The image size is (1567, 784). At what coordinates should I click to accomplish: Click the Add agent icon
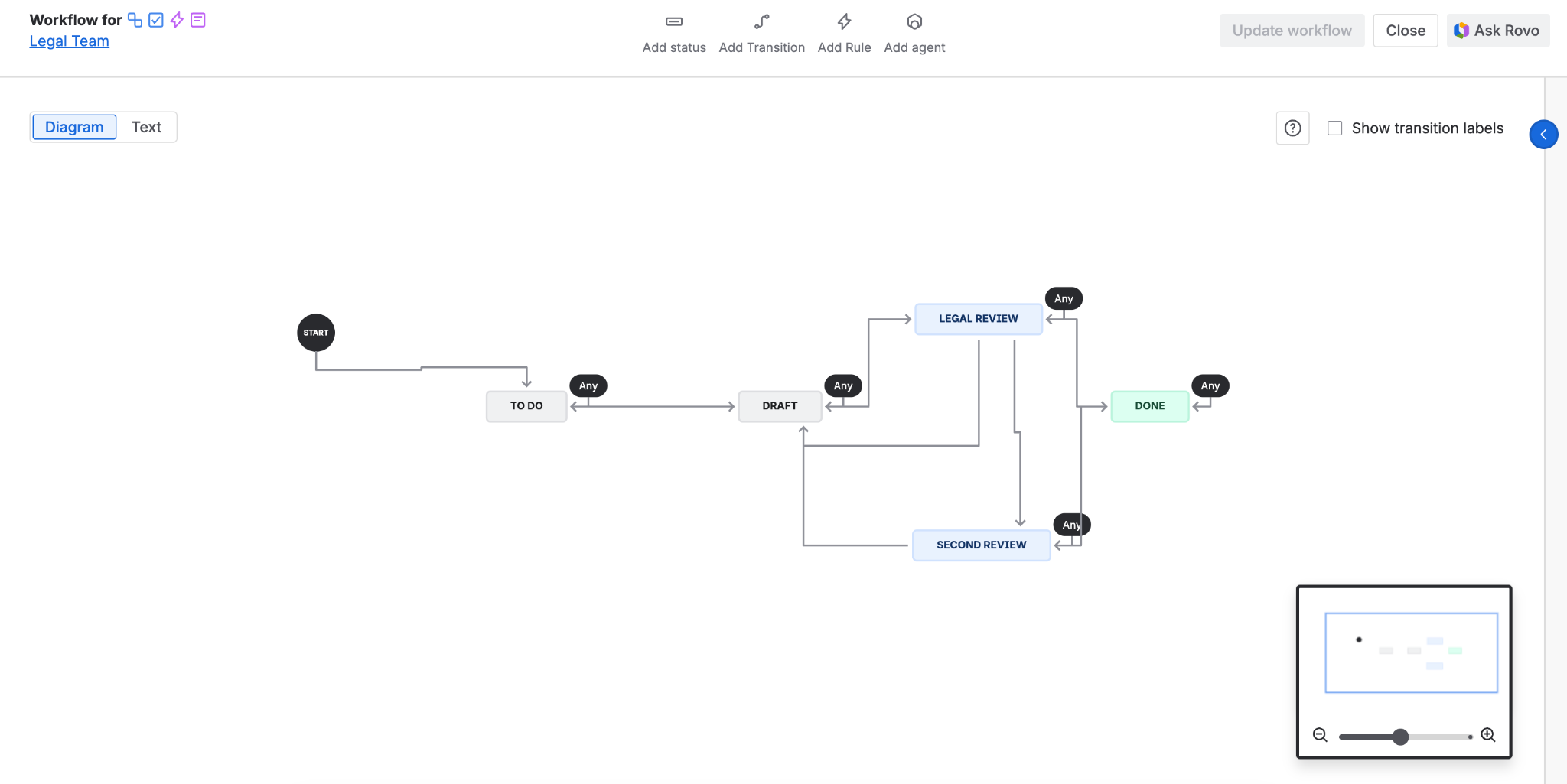point(914,21)
